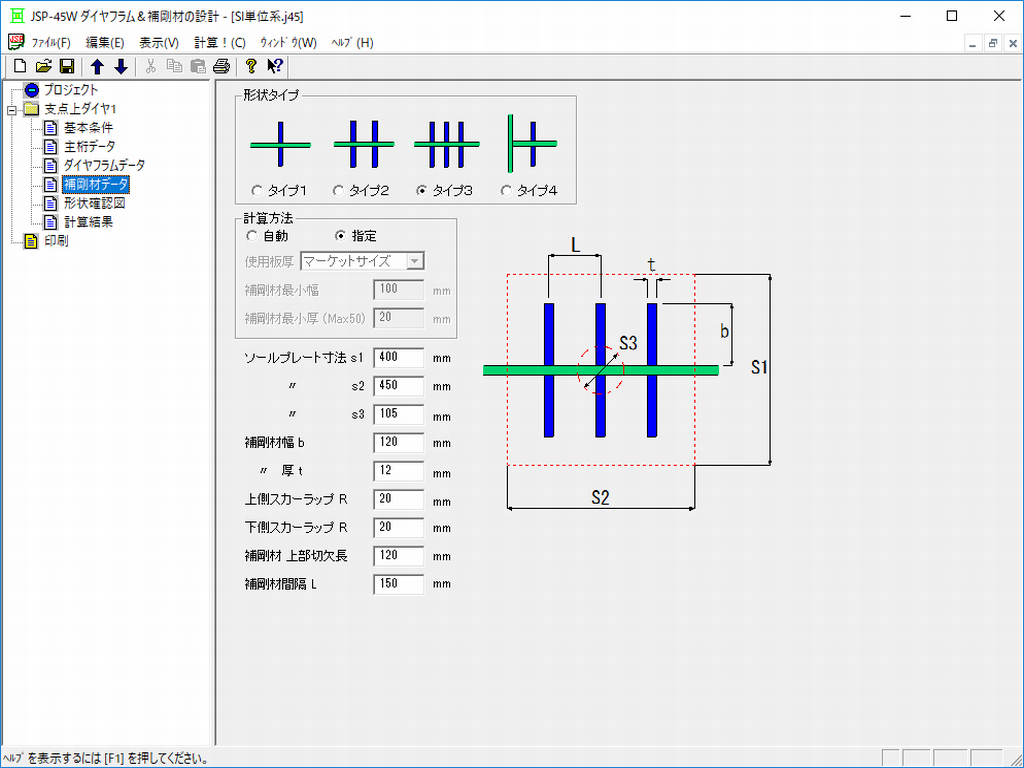Activate the context help pointer icon
The width and height of the screenshot is (1024, 768).
click(276, 67)
